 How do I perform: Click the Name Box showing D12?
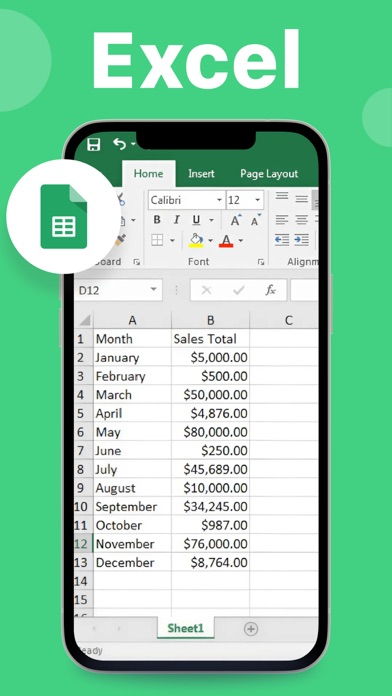click(119, 290)
